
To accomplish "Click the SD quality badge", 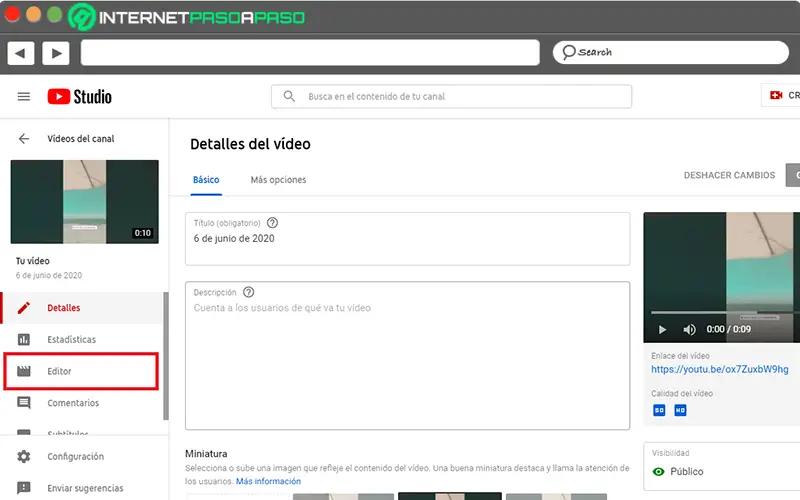I will [659, 410].
